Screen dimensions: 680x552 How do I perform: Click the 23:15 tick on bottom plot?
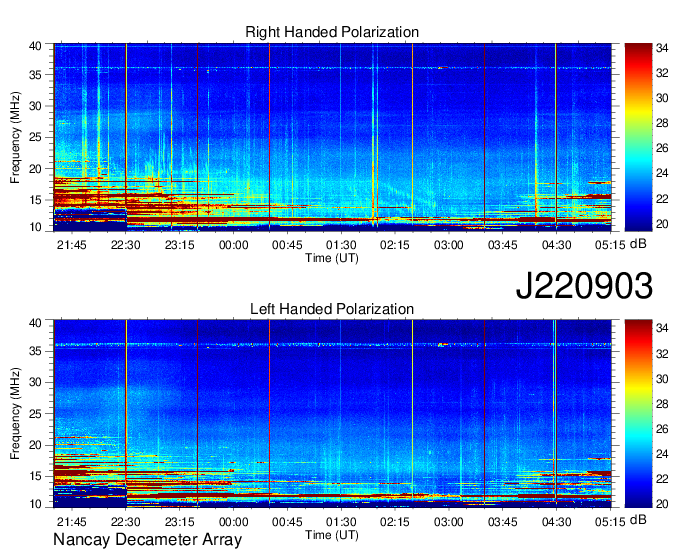point(180,522)
